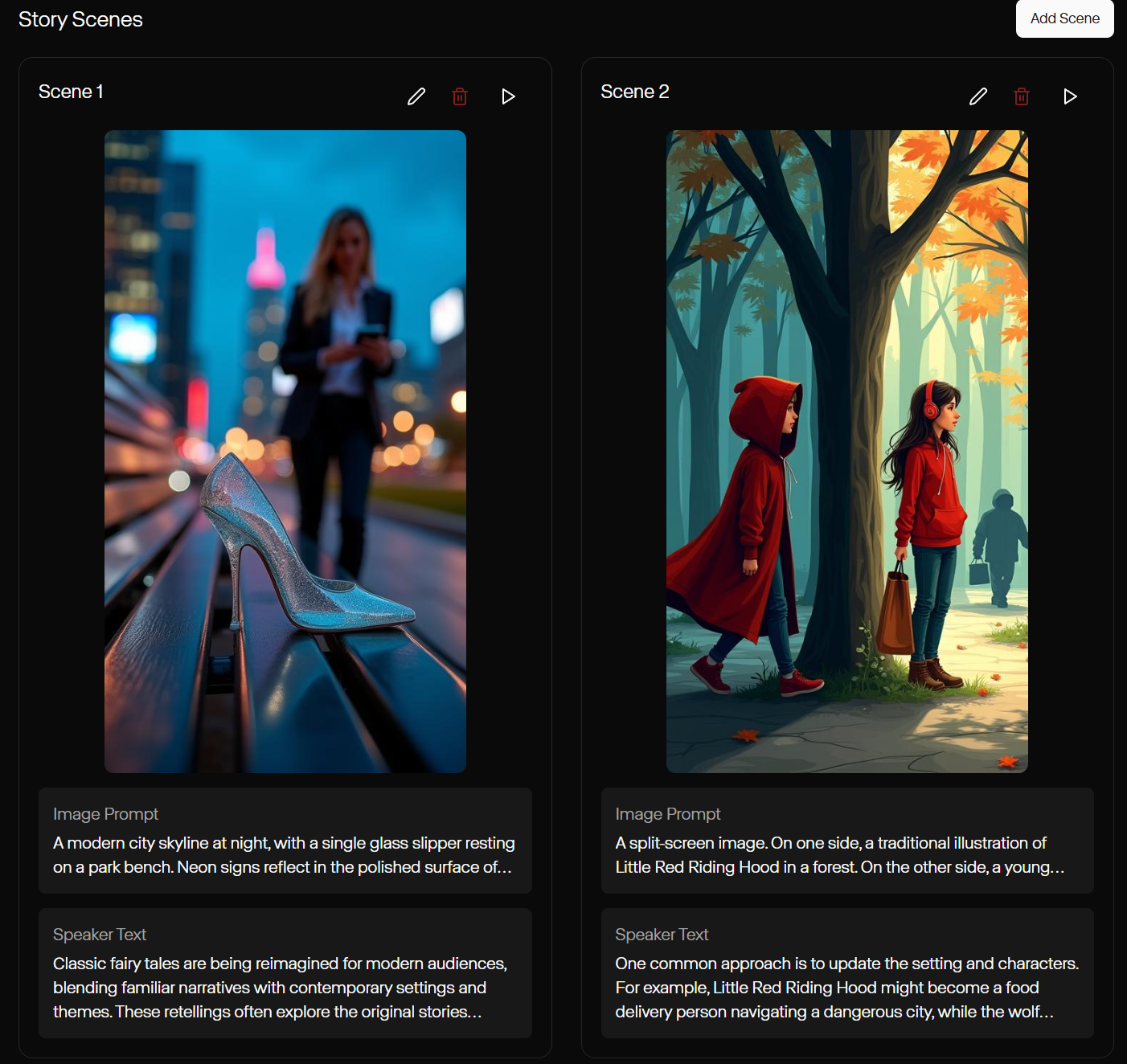This screenshot has width=1127, height=1064.
Task: Select Scene 1 image prompt text box
Action: (x=285, y=841)
